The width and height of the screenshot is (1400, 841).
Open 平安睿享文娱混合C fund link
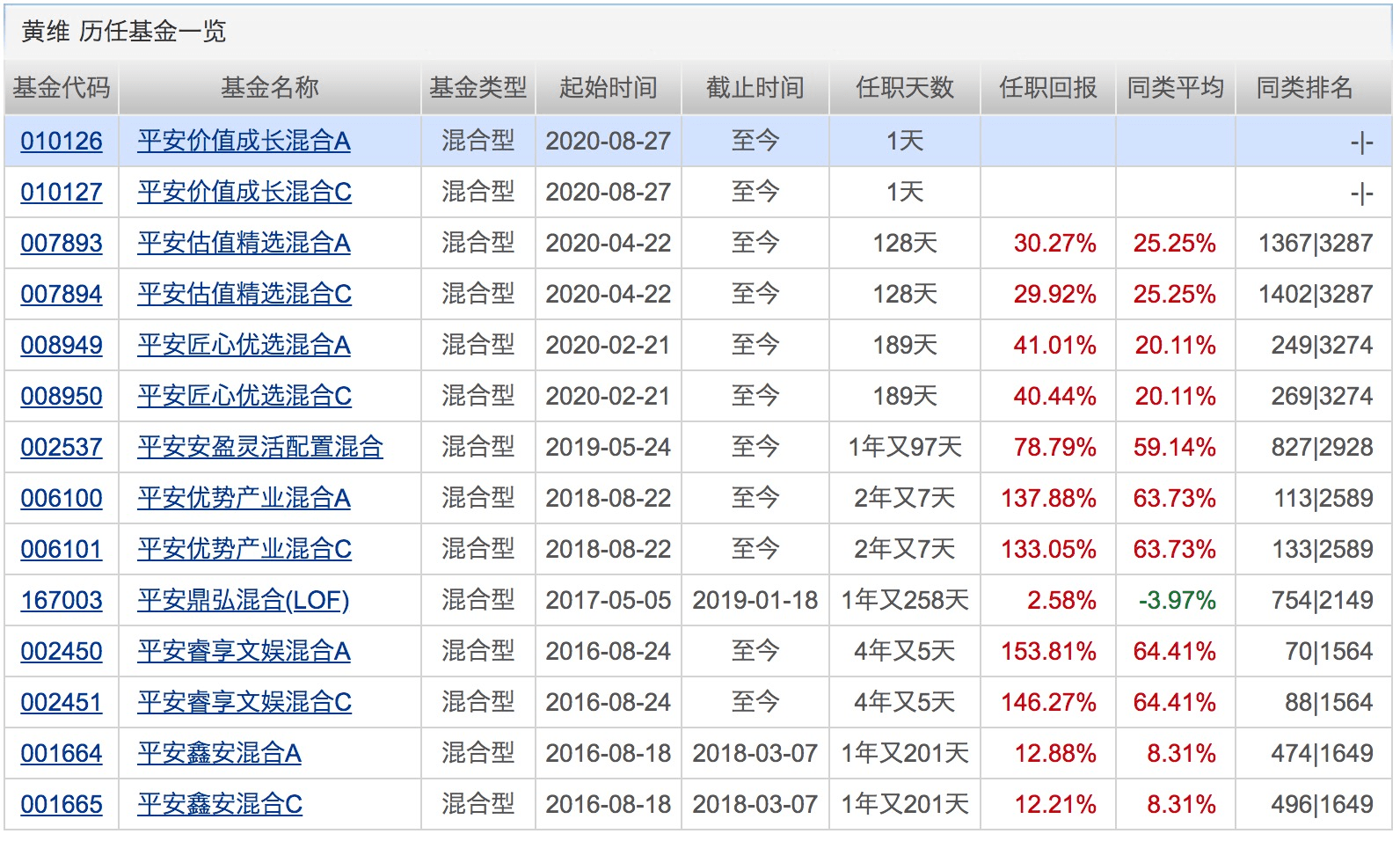coord(244,702)
